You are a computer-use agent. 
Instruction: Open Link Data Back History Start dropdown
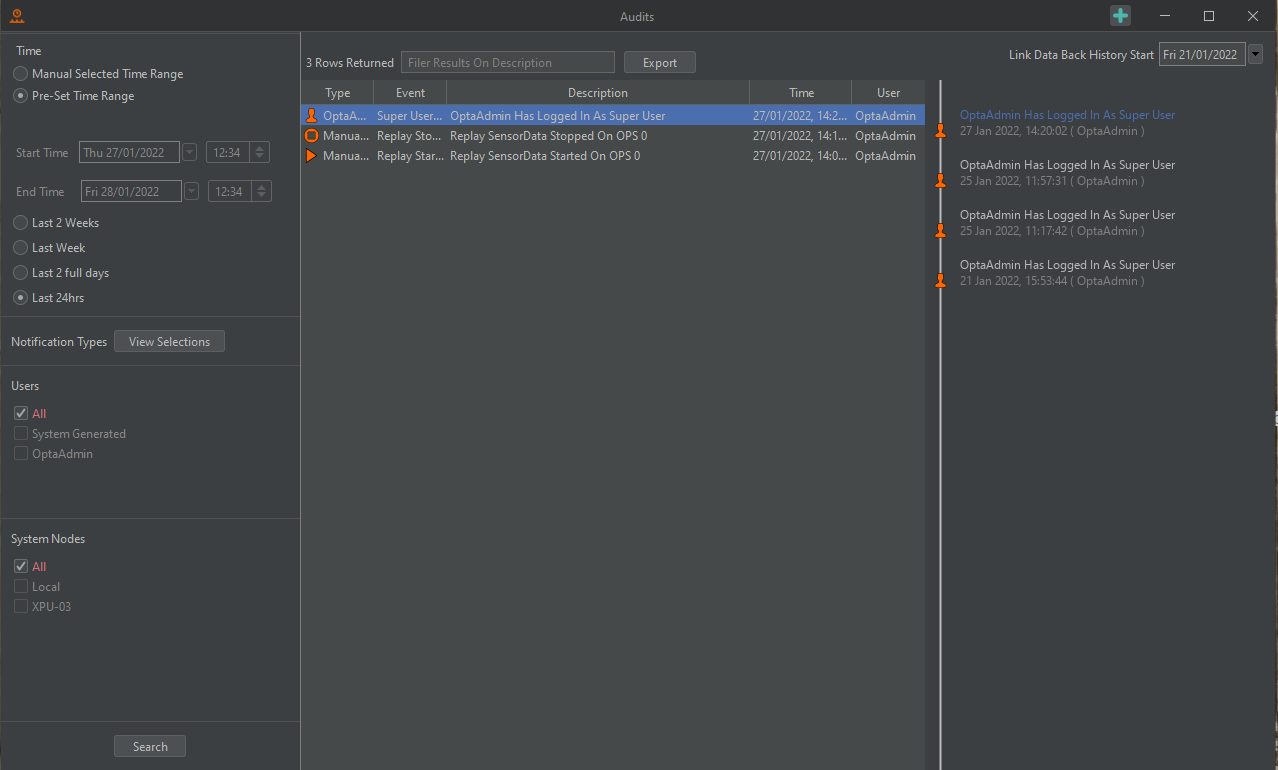point(1255,55)
